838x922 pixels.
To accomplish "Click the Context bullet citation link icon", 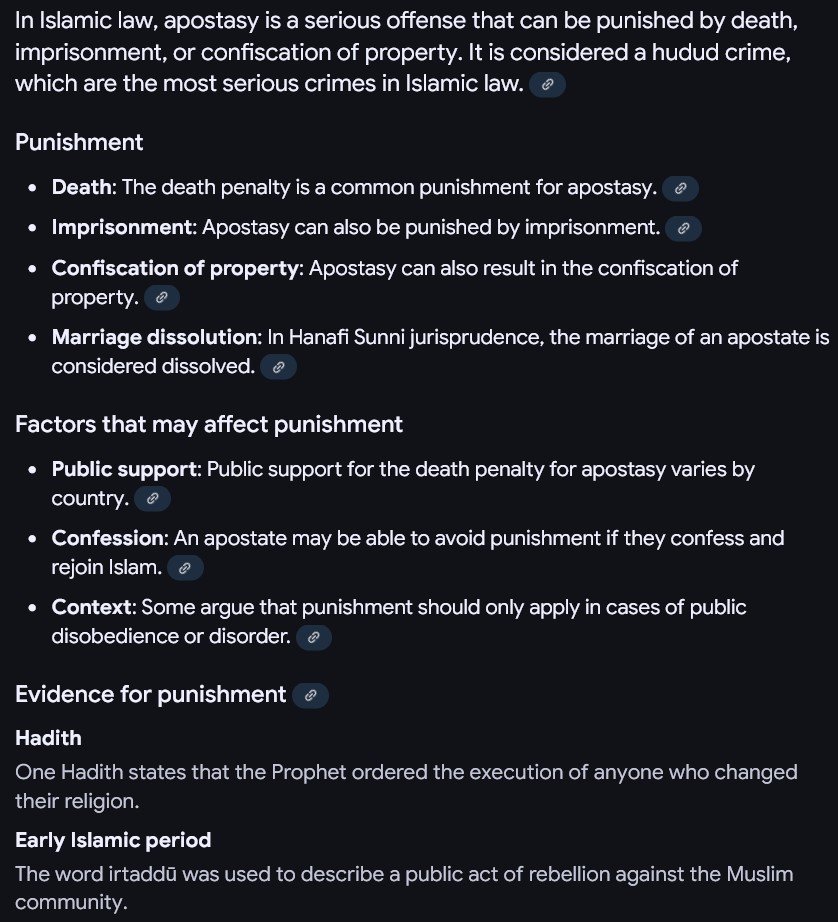I will pos(313,636).
